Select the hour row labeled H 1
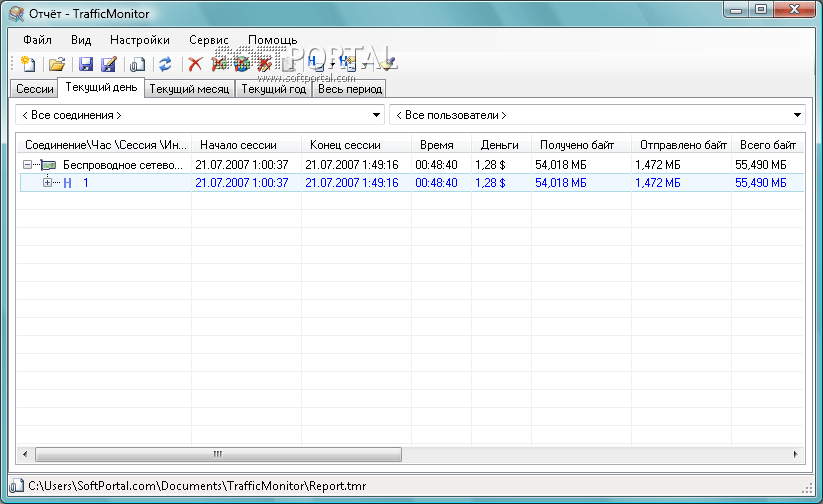Screen dimensions: 823x504 tap(412, 183)
